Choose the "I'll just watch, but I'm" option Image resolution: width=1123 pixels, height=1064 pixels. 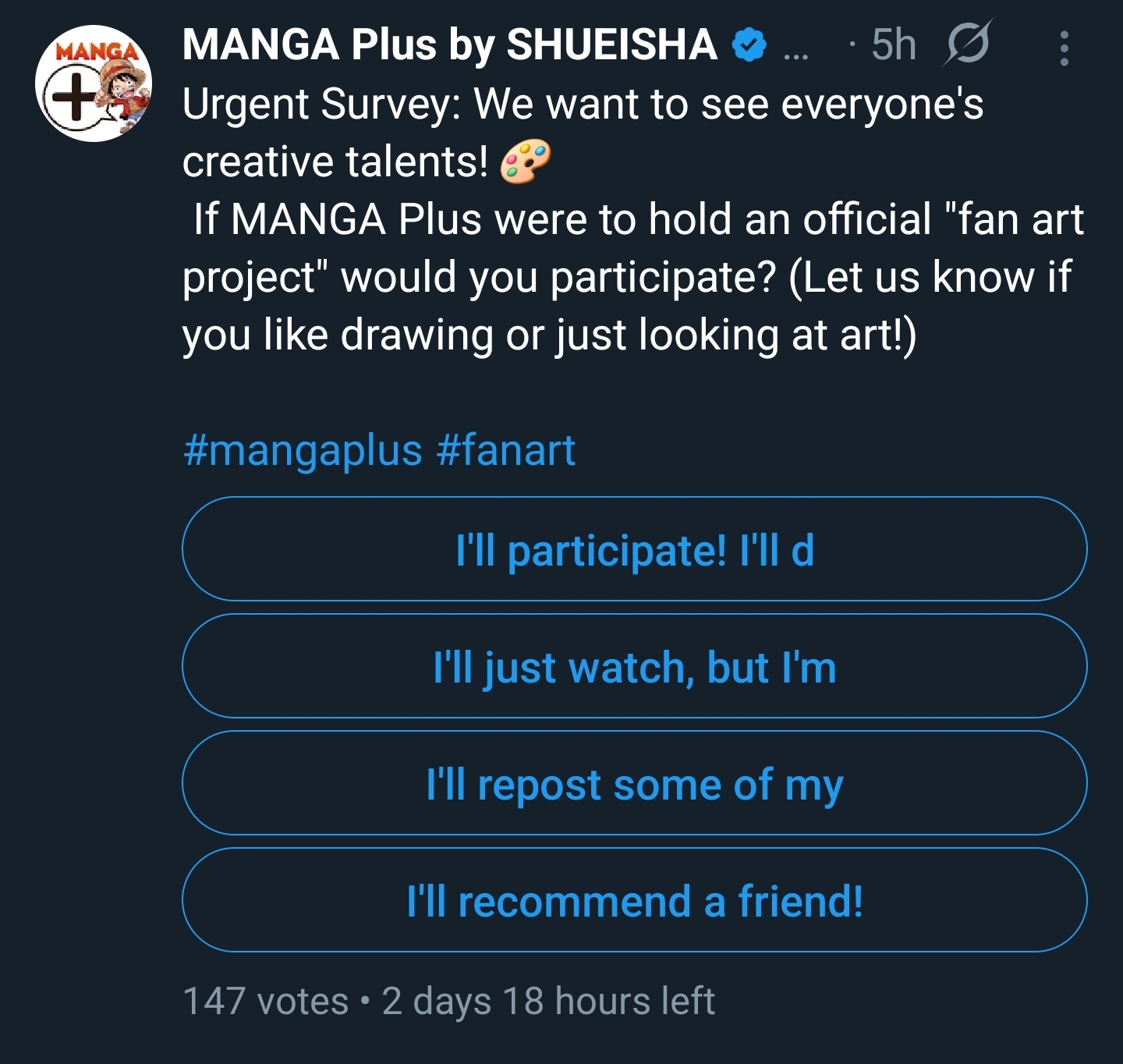click(x=634, y=666)
